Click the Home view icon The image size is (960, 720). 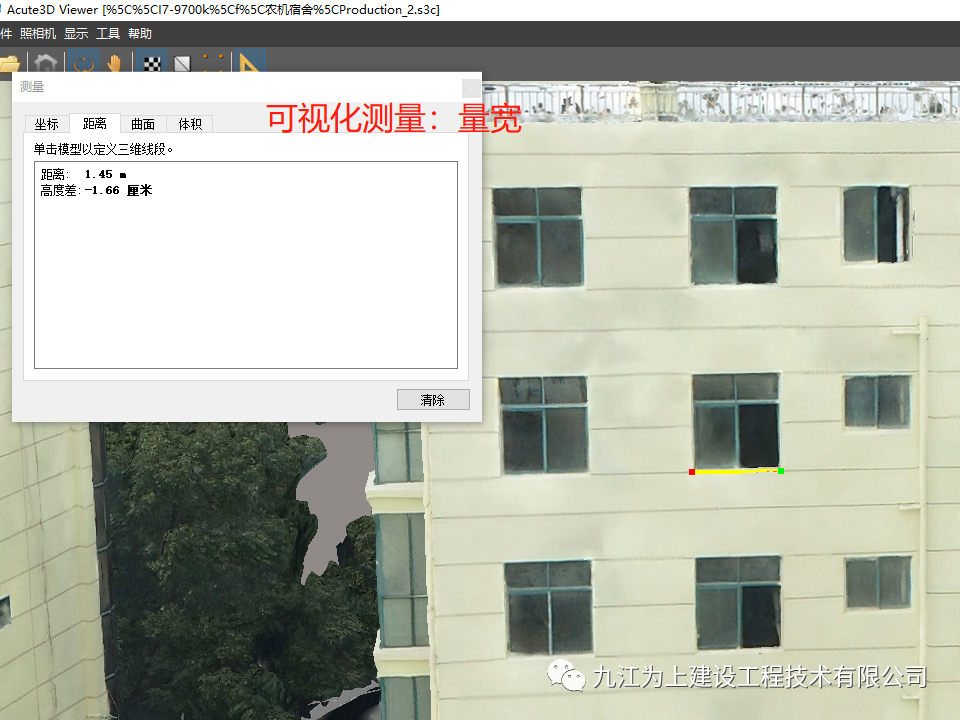point(46,64)
